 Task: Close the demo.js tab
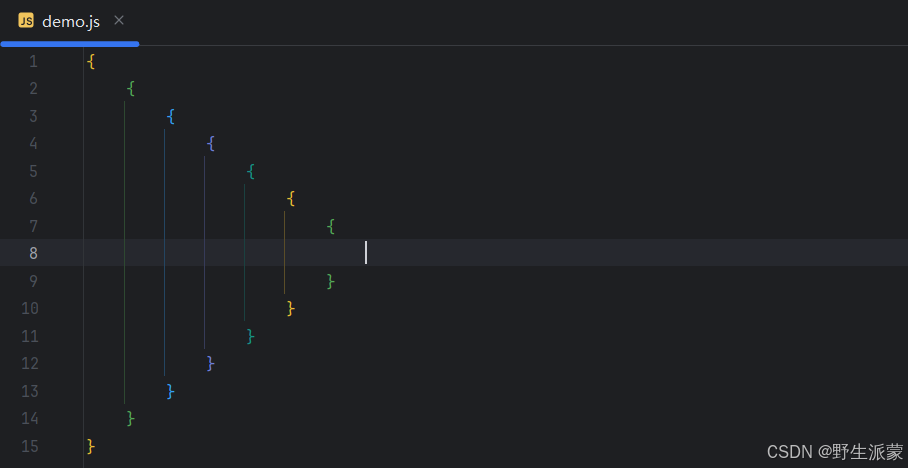click(x=119, y=21)
